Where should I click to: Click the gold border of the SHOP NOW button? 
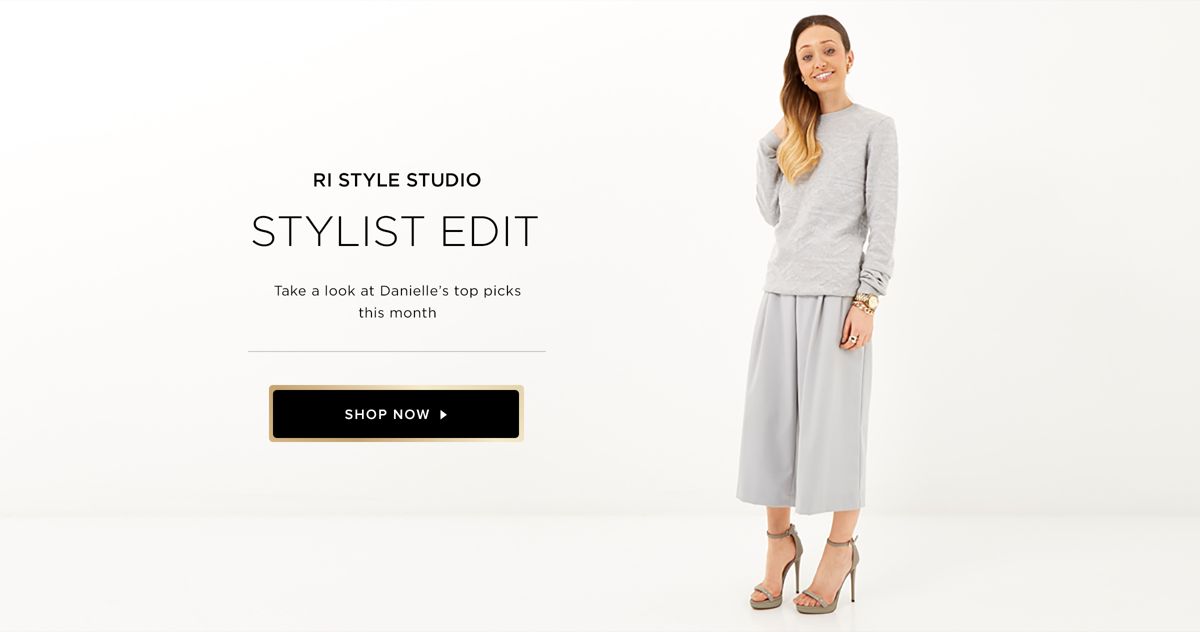(x=396, y=387)
